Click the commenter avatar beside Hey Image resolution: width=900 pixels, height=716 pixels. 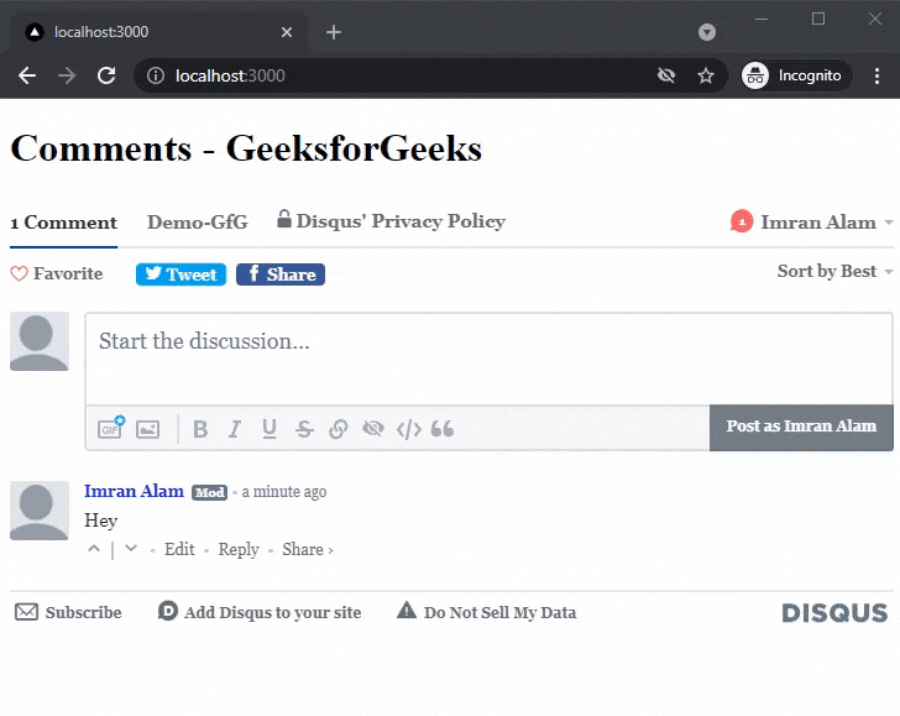point(39,511)
